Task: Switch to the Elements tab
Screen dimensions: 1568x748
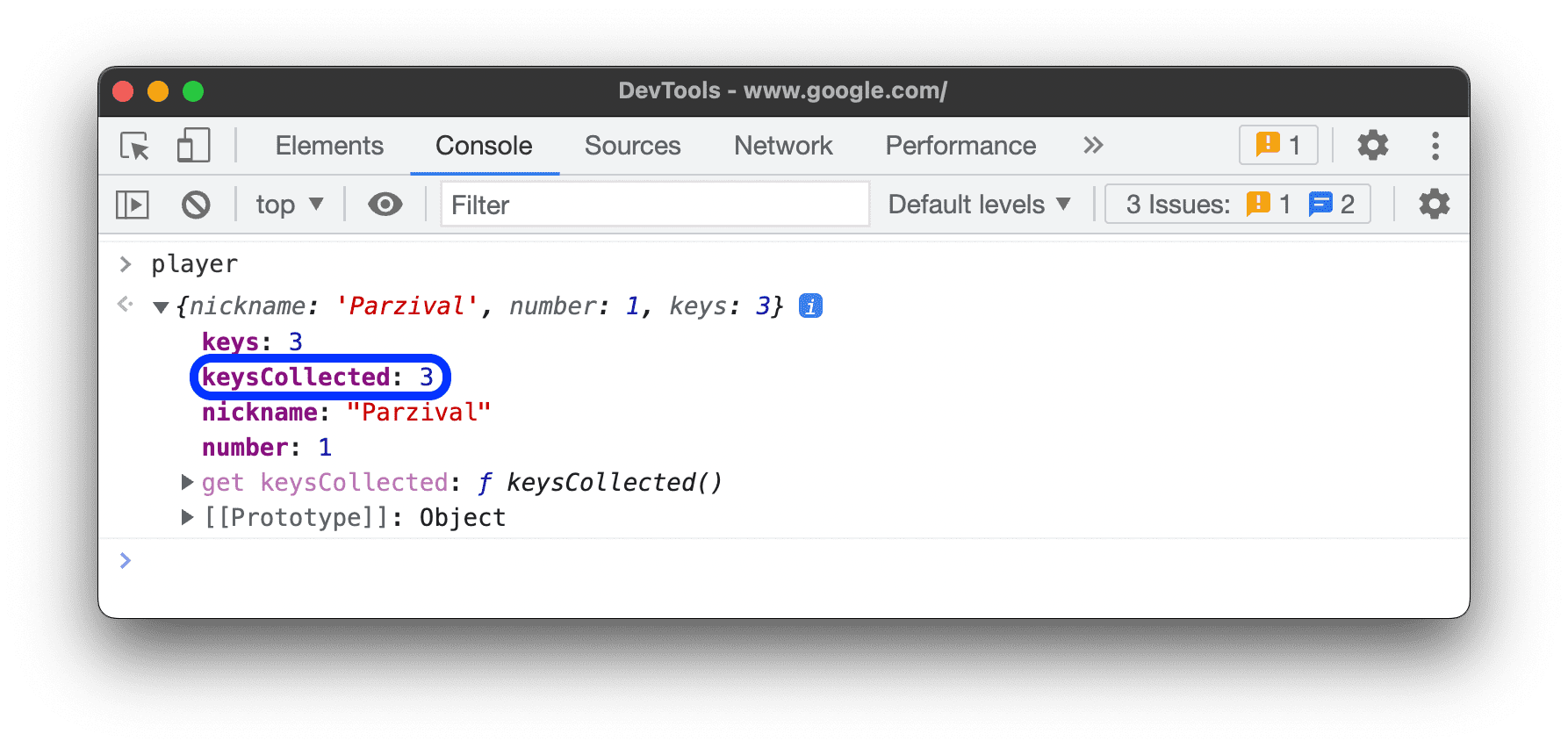Action: pos(329,146)
